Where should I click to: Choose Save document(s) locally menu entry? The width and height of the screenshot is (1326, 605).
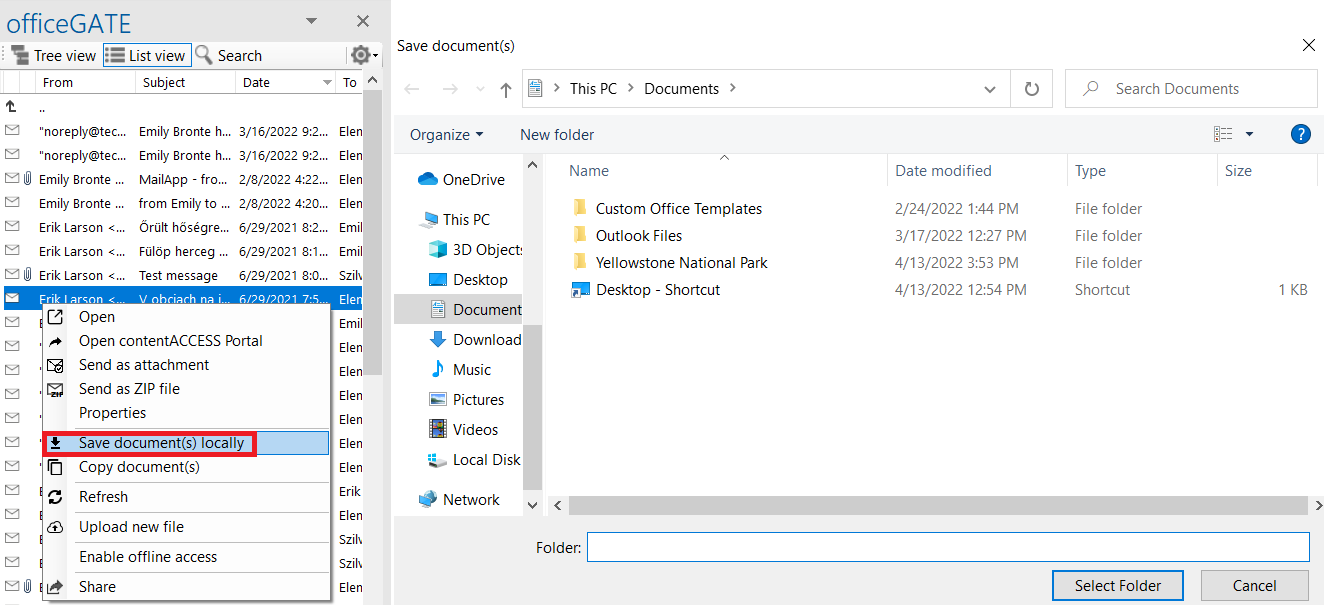click(161, 443)
